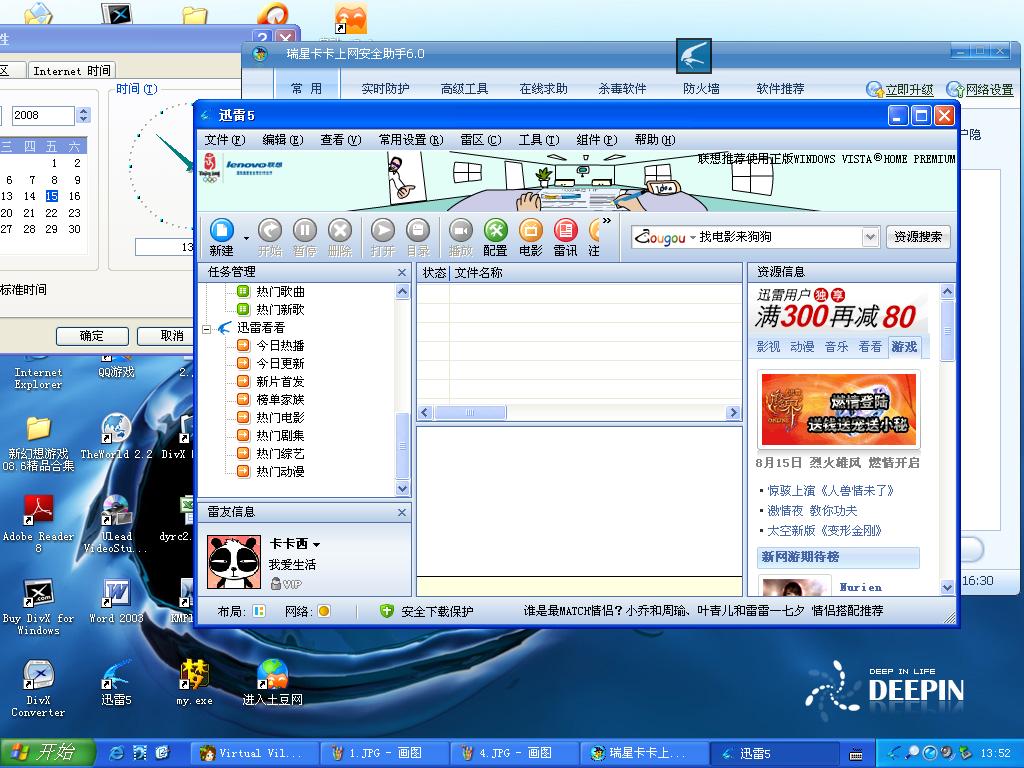Open the 帮助 menu
The width and height of the screenshot is (1024, 768).
(655, 140)
